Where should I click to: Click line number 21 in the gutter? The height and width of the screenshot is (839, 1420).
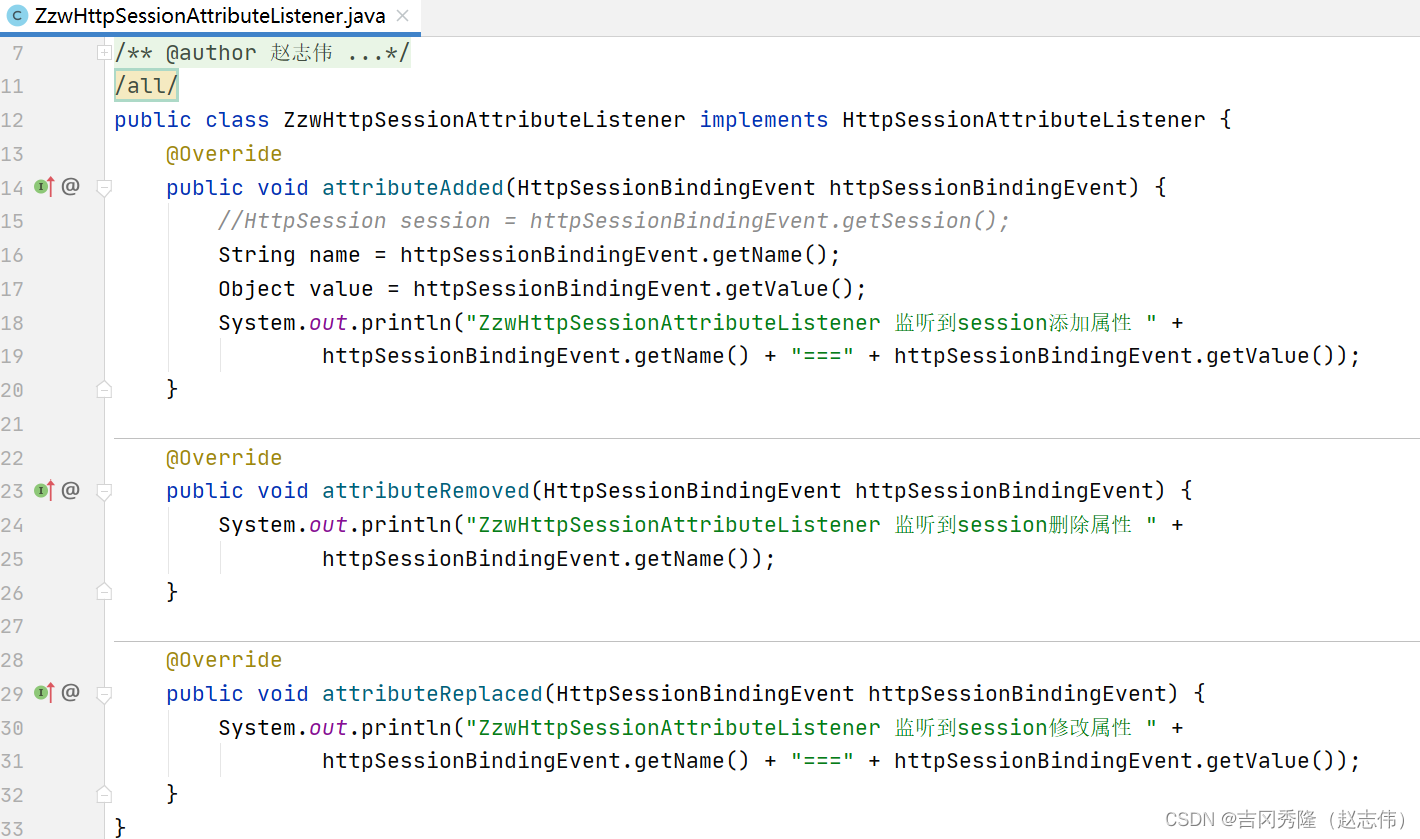coord(12,424)
